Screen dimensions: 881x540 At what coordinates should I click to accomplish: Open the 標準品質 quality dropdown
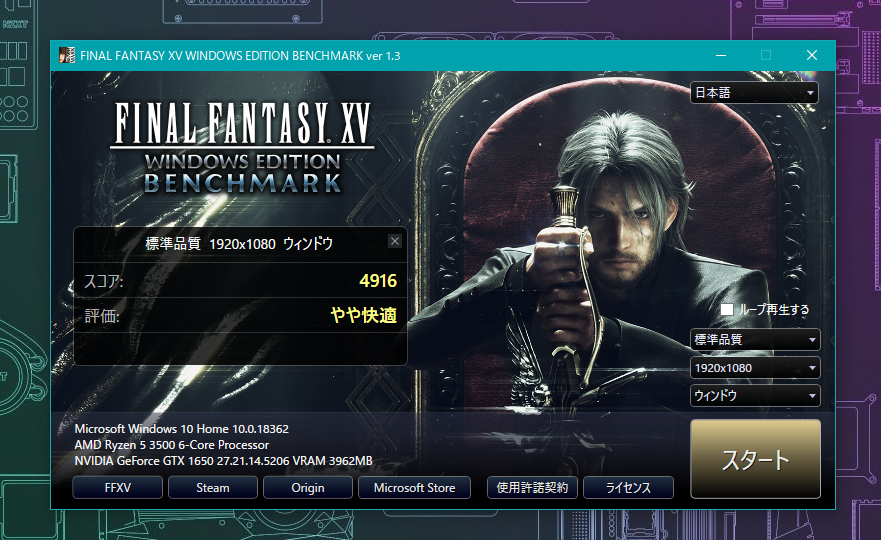tap(755, 339)
